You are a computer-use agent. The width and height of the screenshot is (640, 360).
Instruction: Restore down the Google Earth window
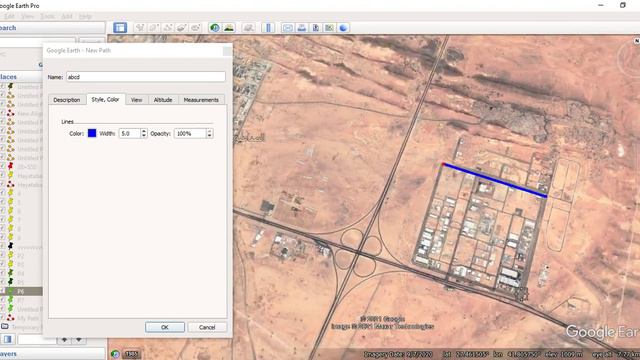(x=623, y=5)
